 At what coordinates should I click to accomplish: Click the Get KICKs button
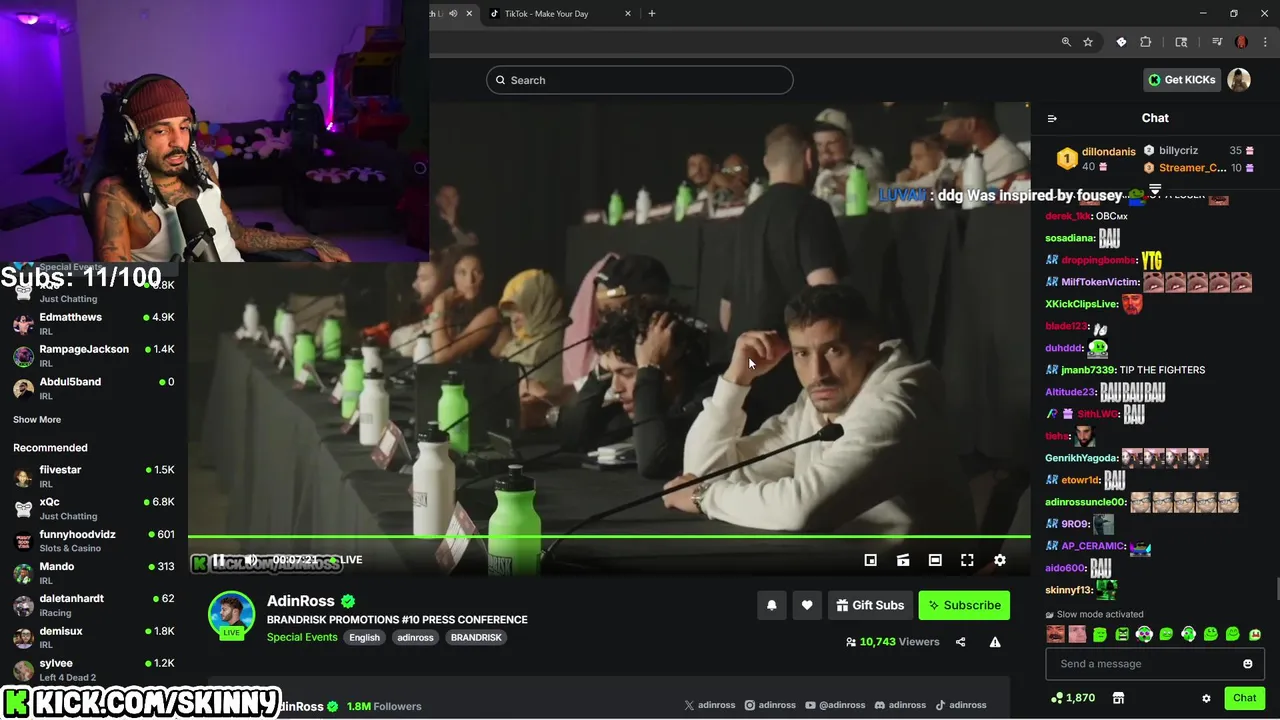1181,80
